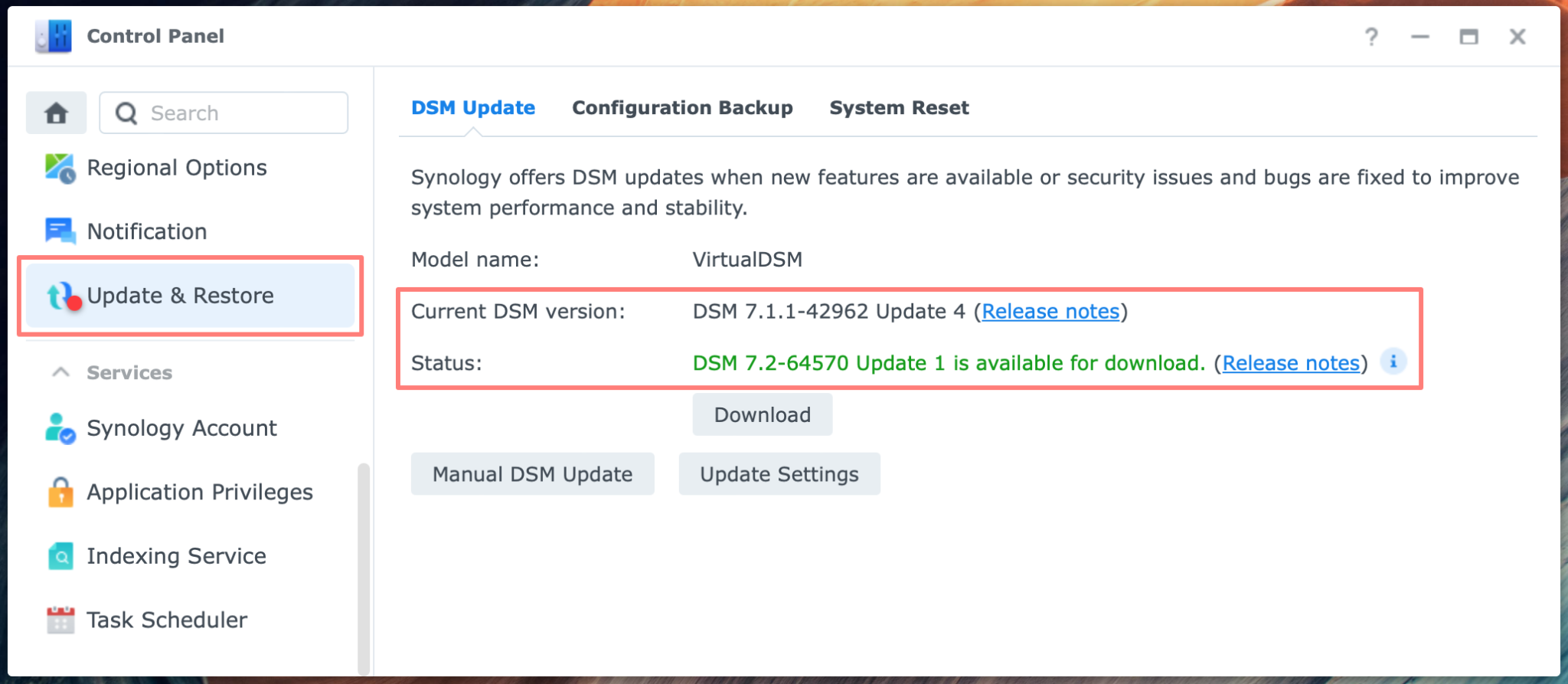Screen dimensions: 1568x684
Task: Open DSM 7.2 Release notes link
Action: (x=1291, y=363)
